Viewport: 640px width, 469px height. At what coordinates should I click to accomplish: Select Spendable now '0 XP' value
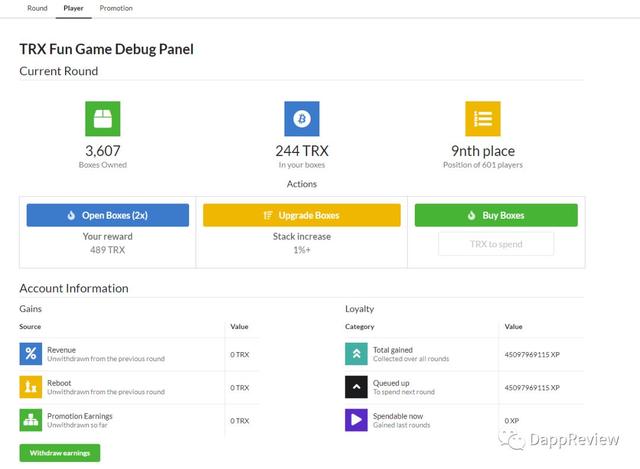(511, 421)
